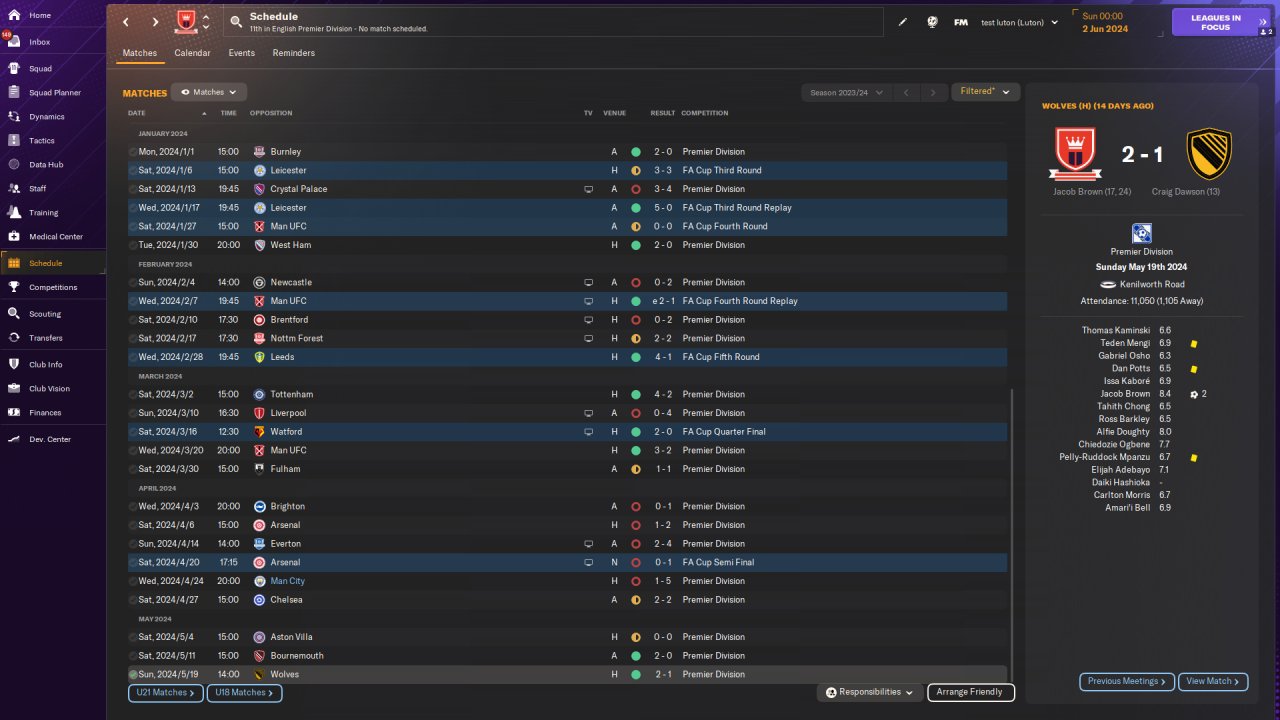Open the Filtered dropdown
1280x720 pixels.
pos(985,92)
